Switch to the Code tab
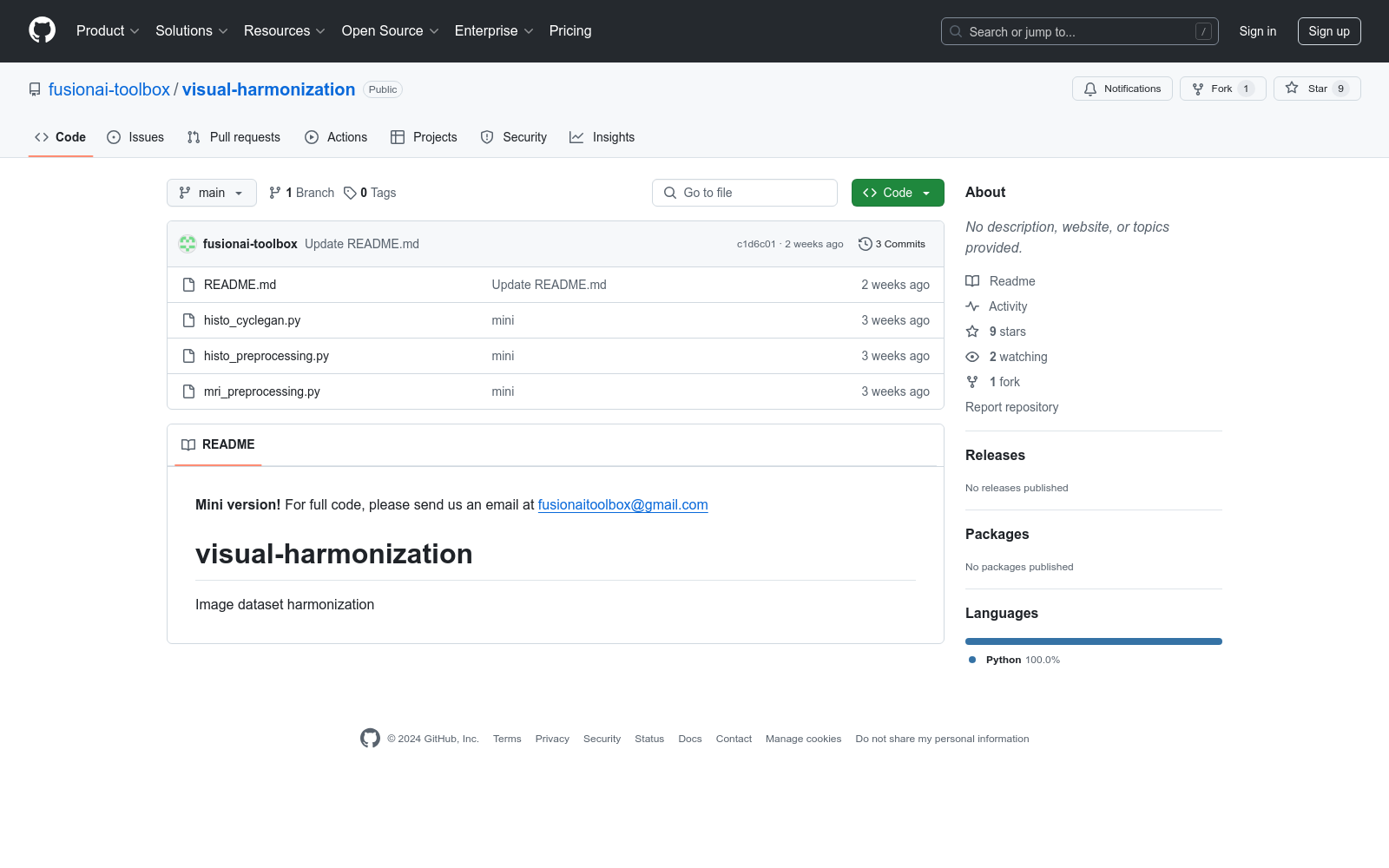The height and width of the screenshot is (868, 1389). (x=61, y=137)
